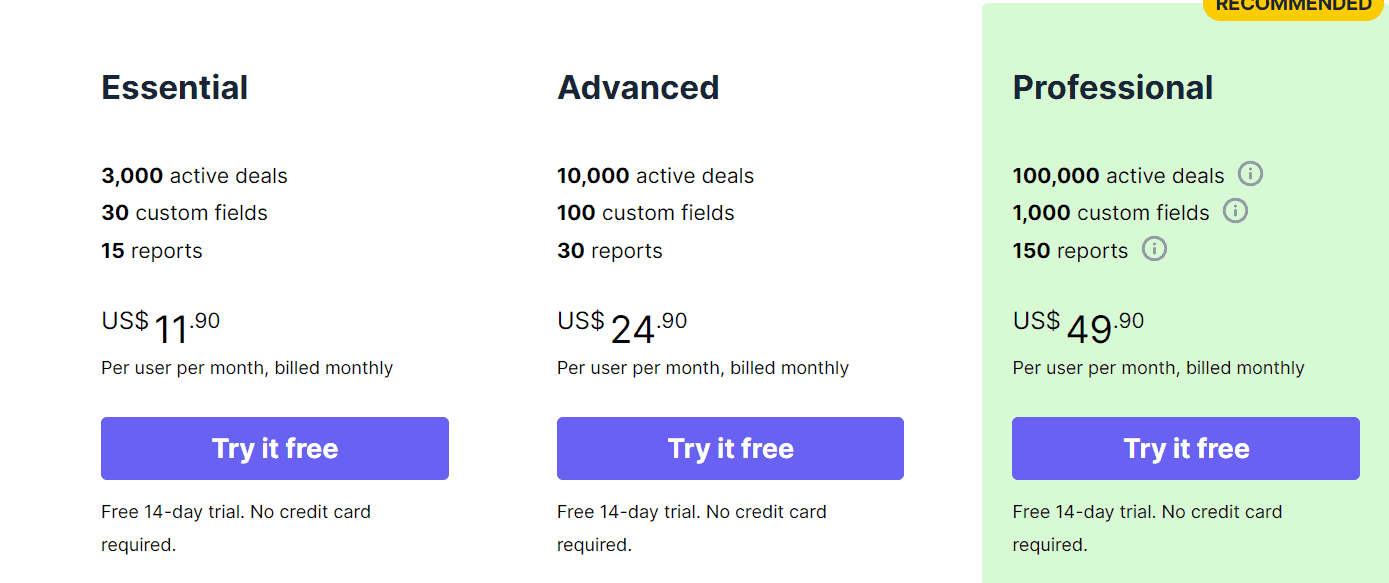Click the Advanced plan title

coord(638,88)
